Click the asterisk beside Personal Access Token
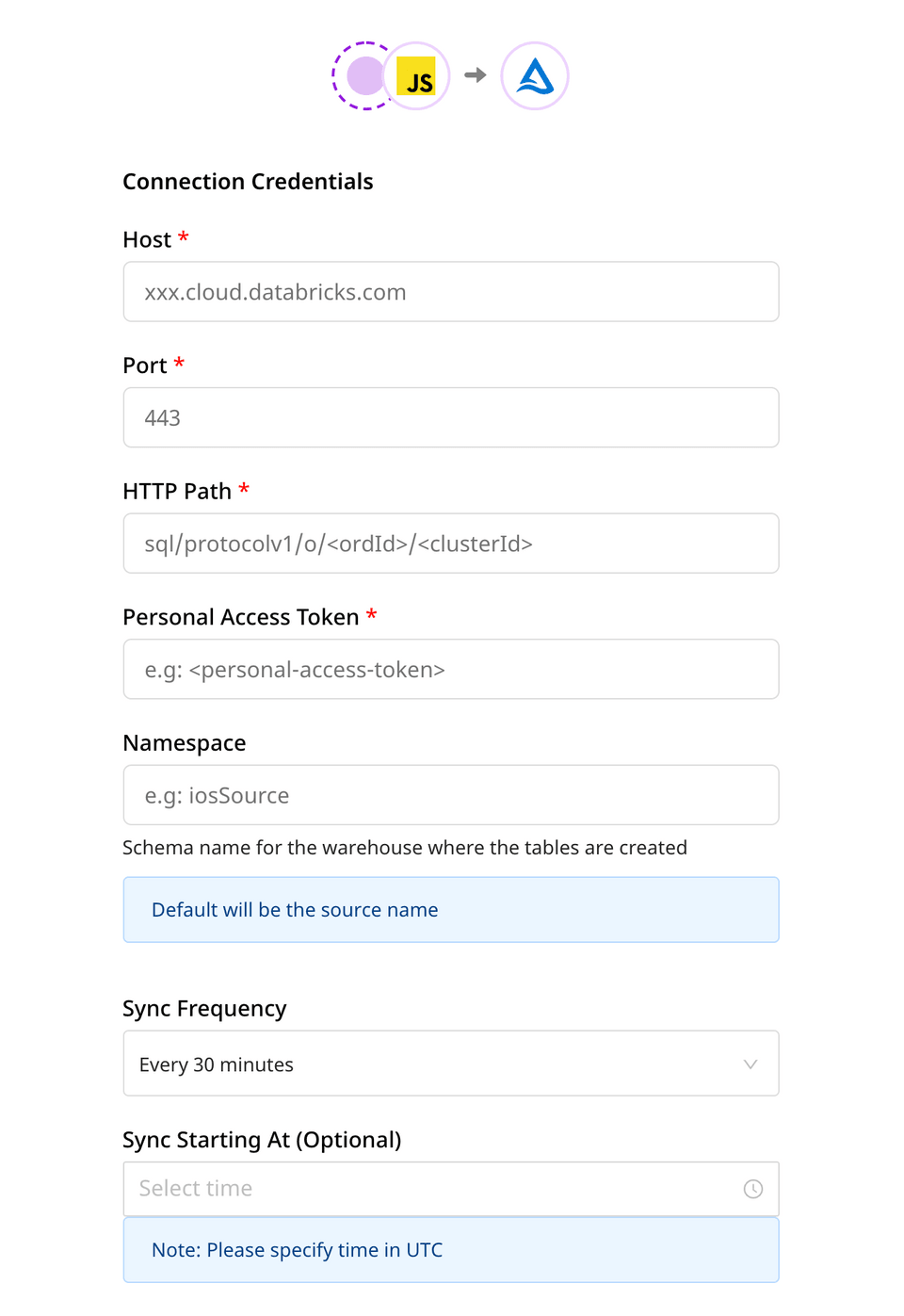This screenshot has height=1316, width=904. tap(371, 615)
